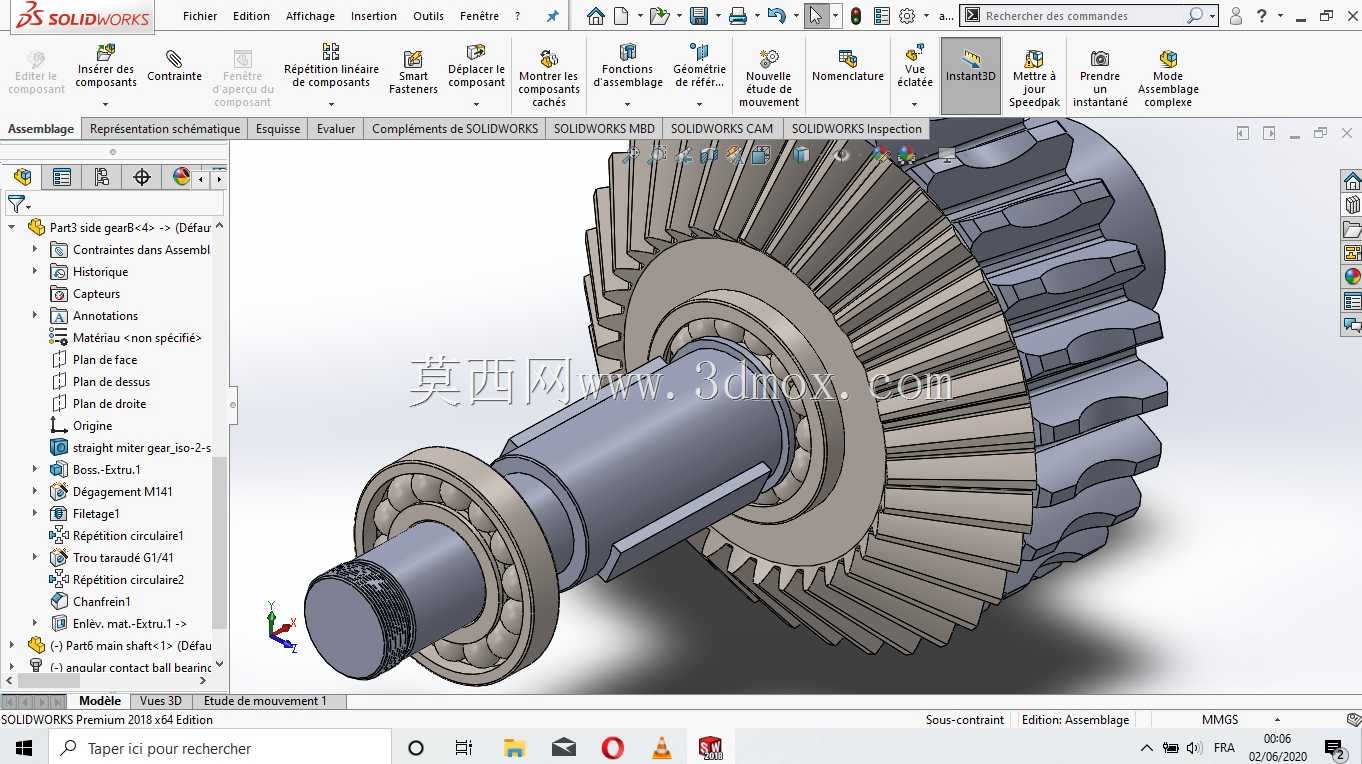
Task: Expand Boss.-Extru.1 feature
Action: pyautogui.click(x=35, y=469)
